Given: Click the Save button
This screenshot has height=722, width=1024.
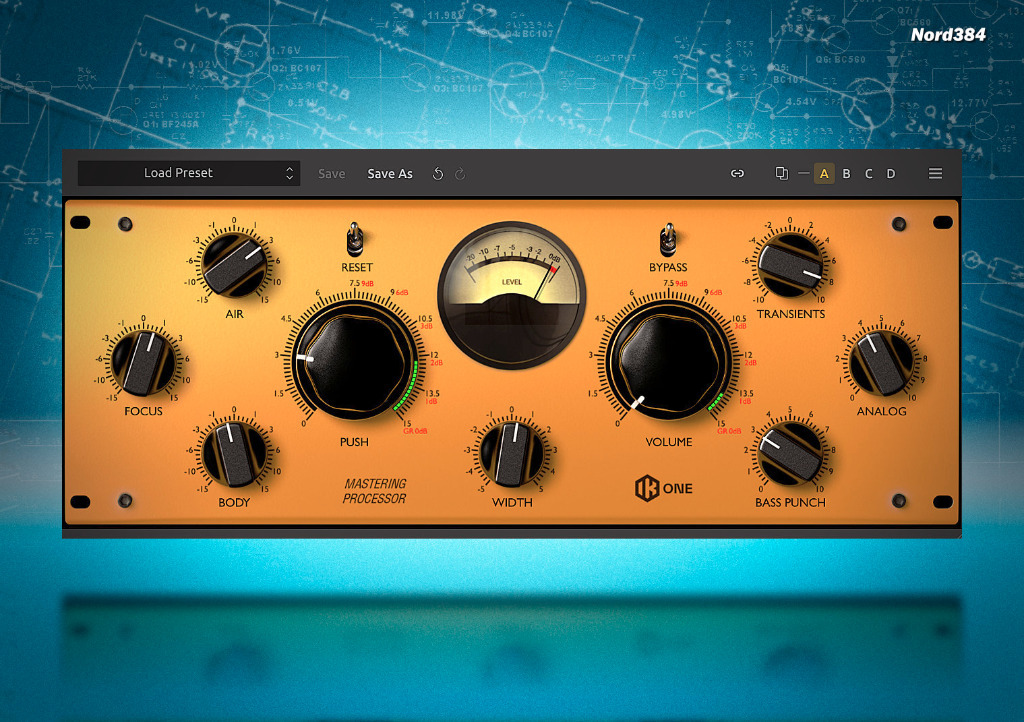Looking at the screenshot, I should [x=331, y=174].
